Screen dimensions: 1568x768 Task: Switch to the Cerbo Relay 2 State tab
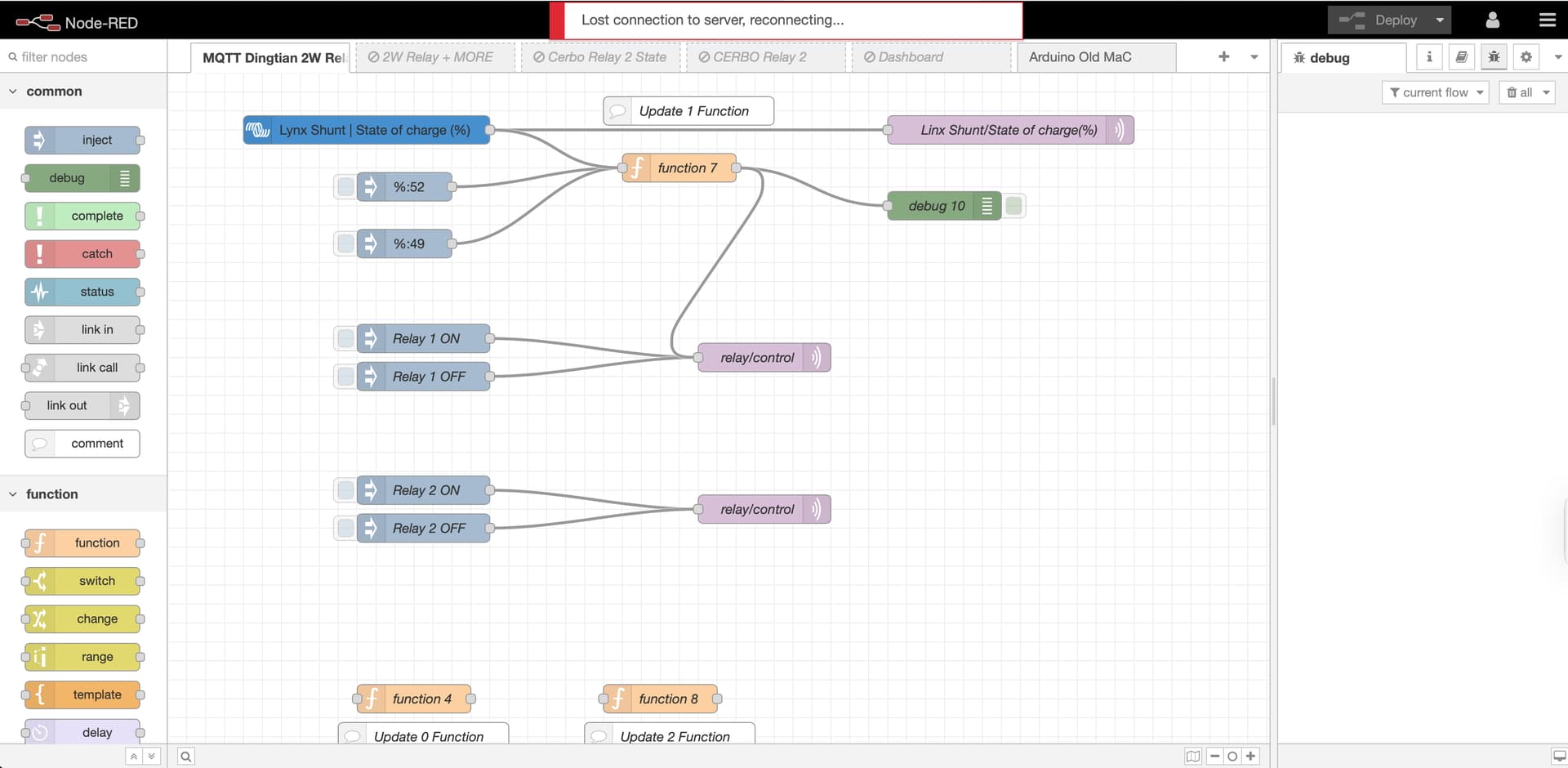(600, 57)
